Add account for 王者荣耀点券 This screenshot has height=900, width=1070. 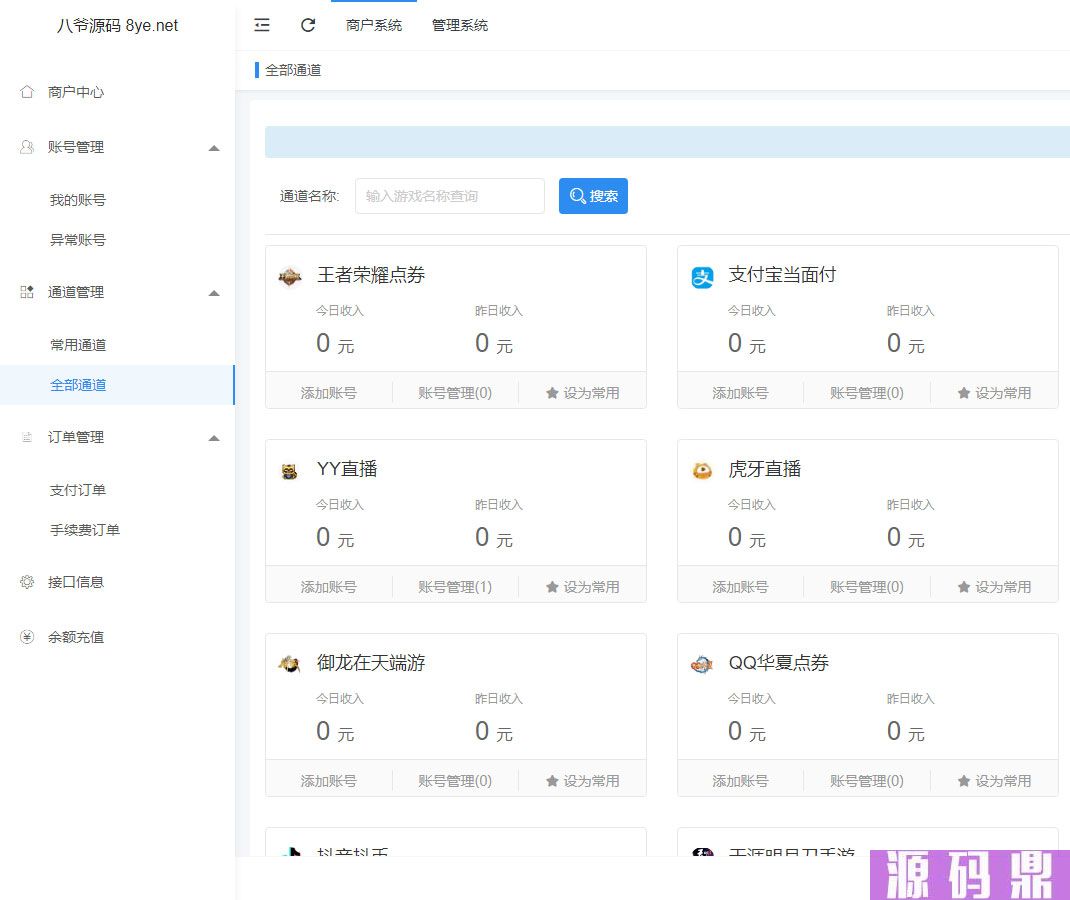click(328, 393)
